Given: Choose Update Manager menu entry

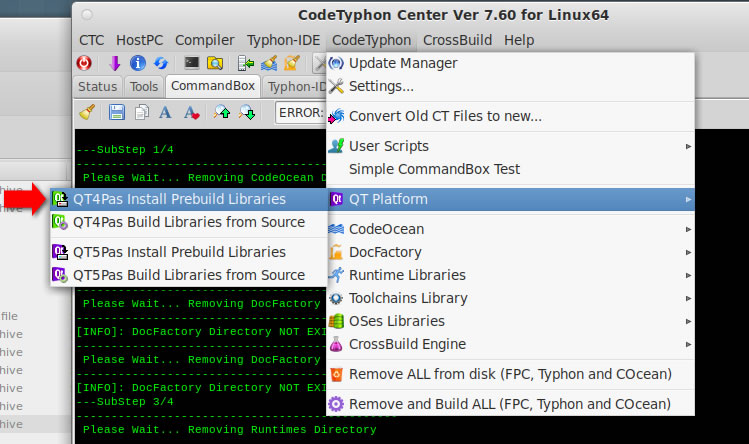Looking at the screenshot, I should click(x=510, y=63).
